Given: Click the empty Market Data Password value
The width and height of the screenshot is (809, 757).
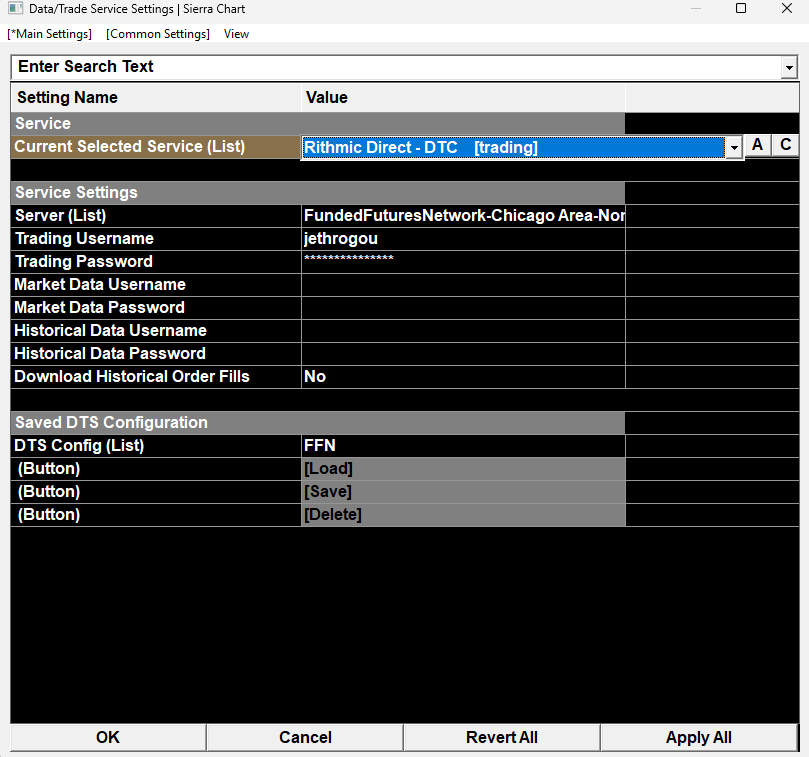Looking at the screenshot, I should click(x=463, y=308).
